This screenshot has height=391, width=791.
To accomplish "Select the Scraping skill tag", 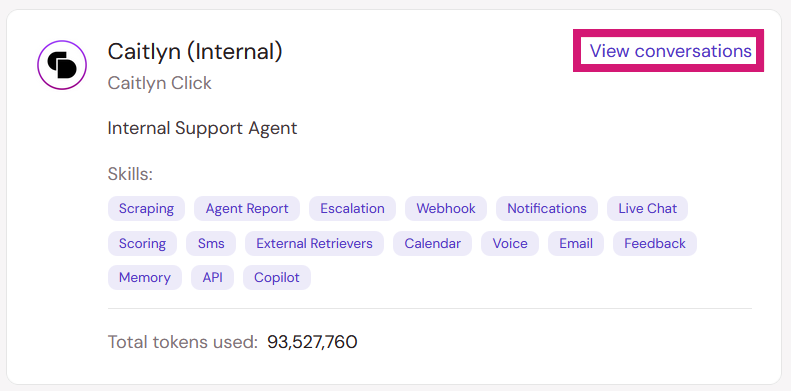I will (x=146, y=208).
